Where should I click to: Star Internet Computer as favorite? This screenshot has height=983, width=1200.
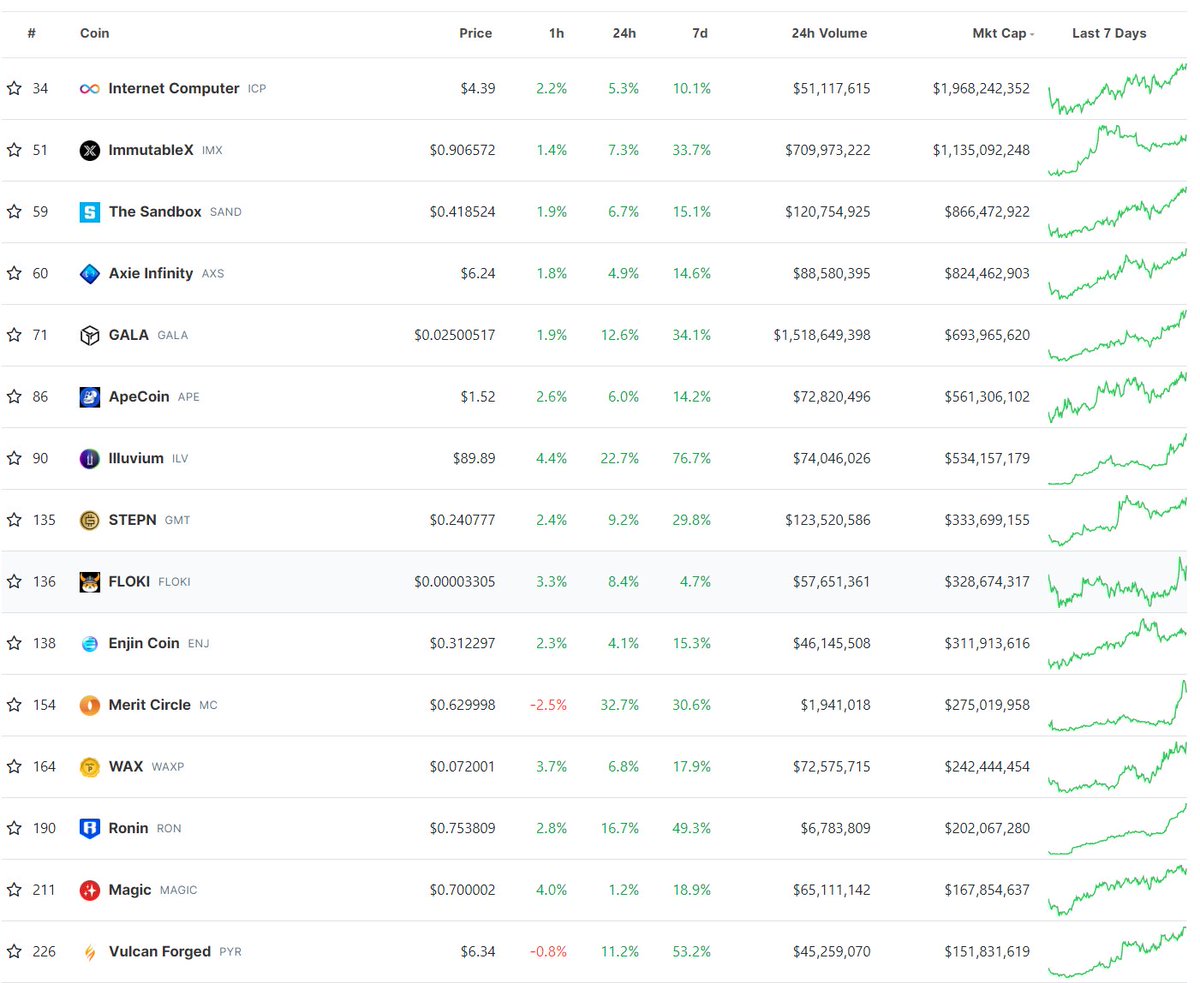click(14, 88)
